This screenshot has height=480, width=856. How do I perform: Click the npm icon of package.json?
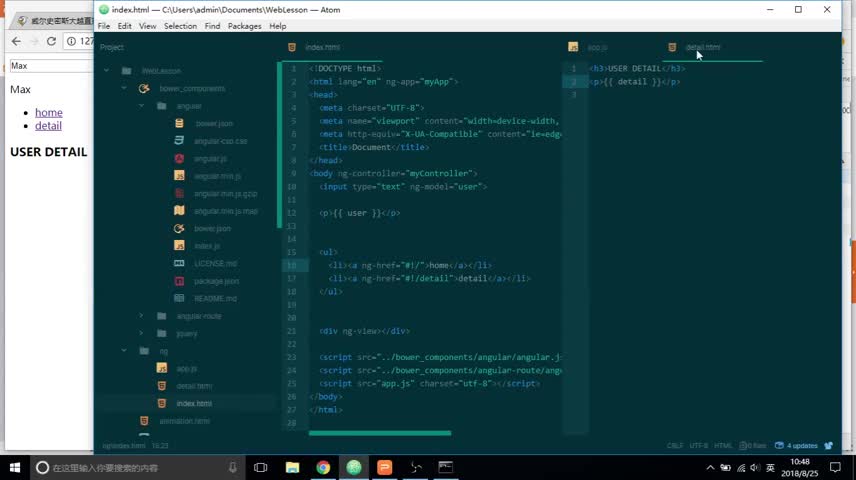tap(179, 281)
